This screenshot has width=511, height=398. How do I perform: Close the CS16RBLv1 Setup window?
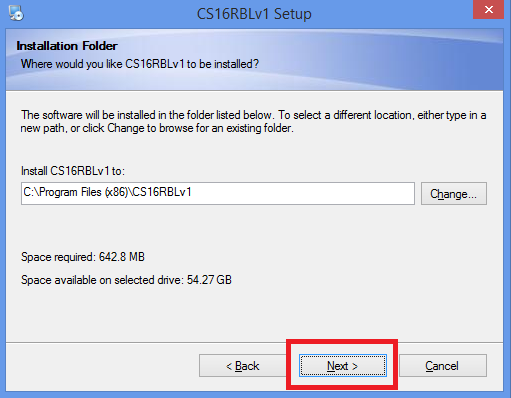[x=488, y=10]
